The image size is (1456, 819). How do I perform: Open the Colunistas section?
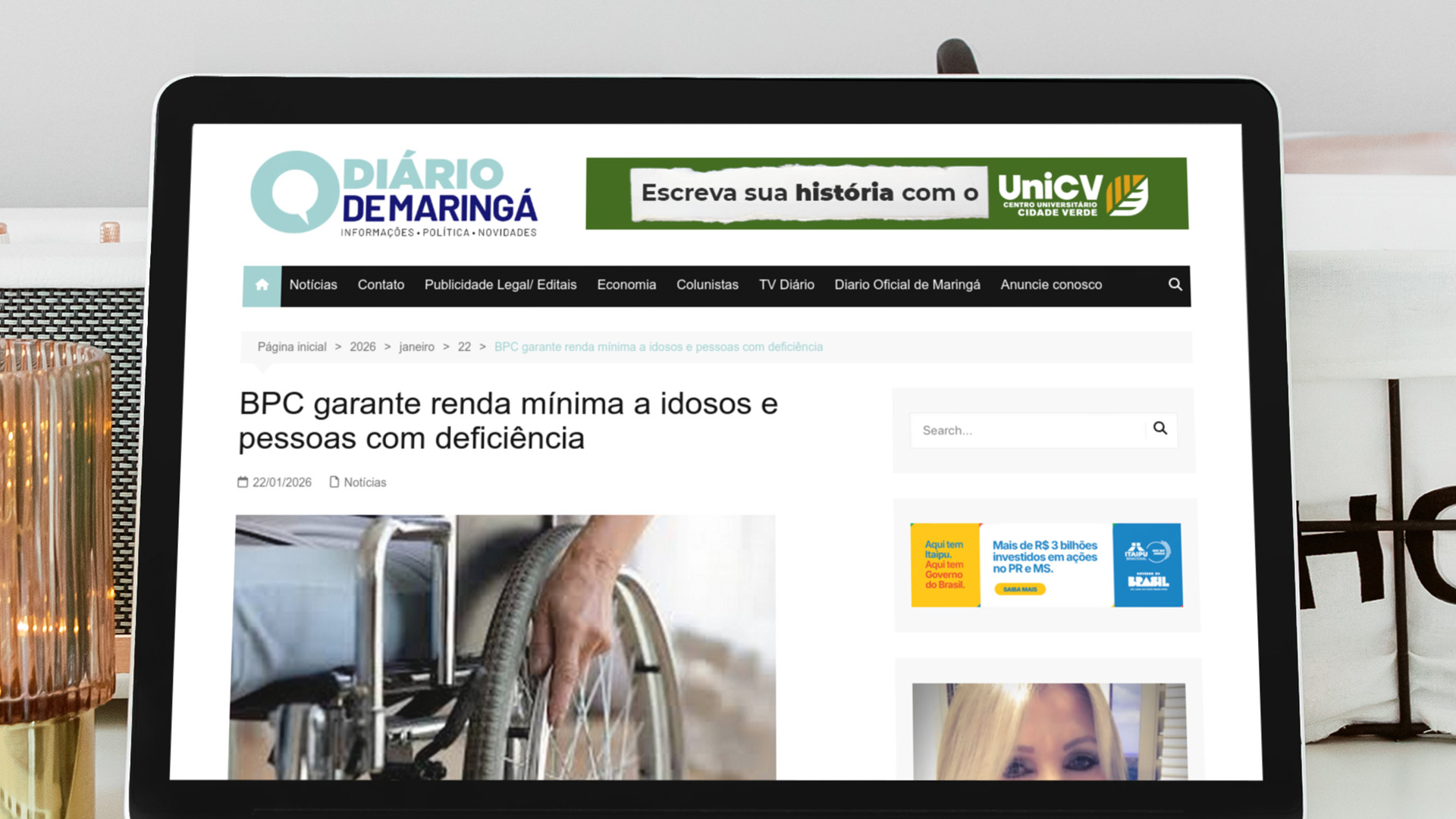coord(707,285)
